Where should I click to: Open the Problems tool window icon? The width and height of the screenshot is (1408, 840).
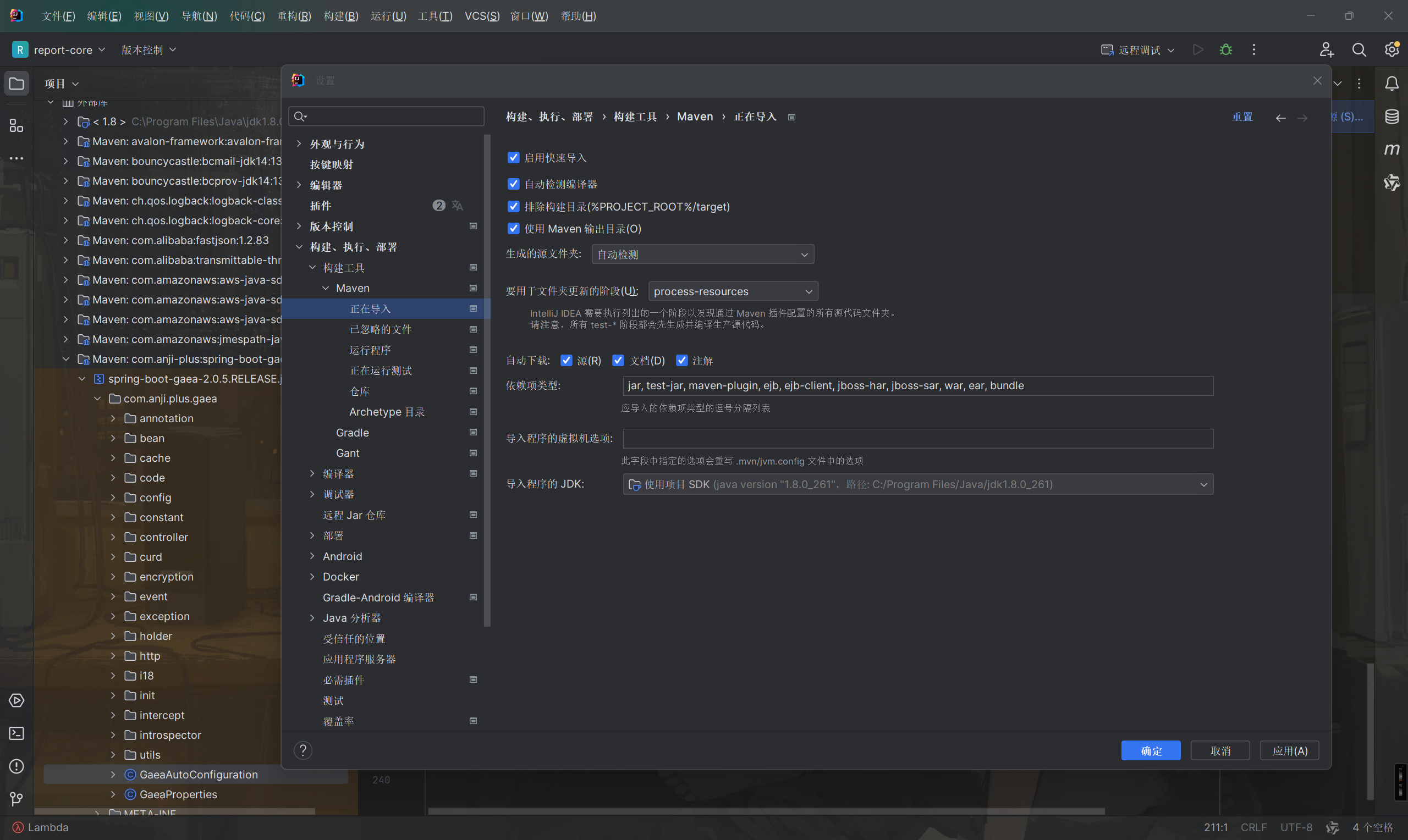pyautogui.click(x=16, y=766)
